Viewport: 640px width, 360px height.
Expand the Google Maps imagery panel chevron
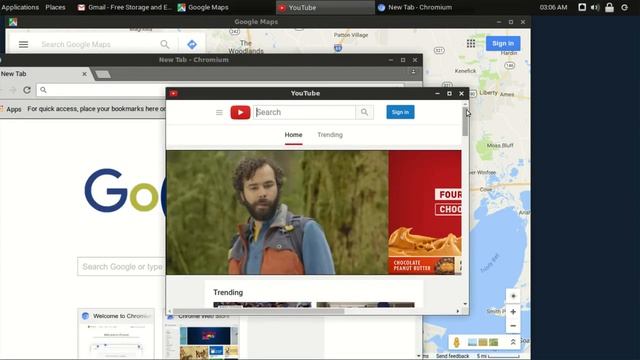point(513,342)
